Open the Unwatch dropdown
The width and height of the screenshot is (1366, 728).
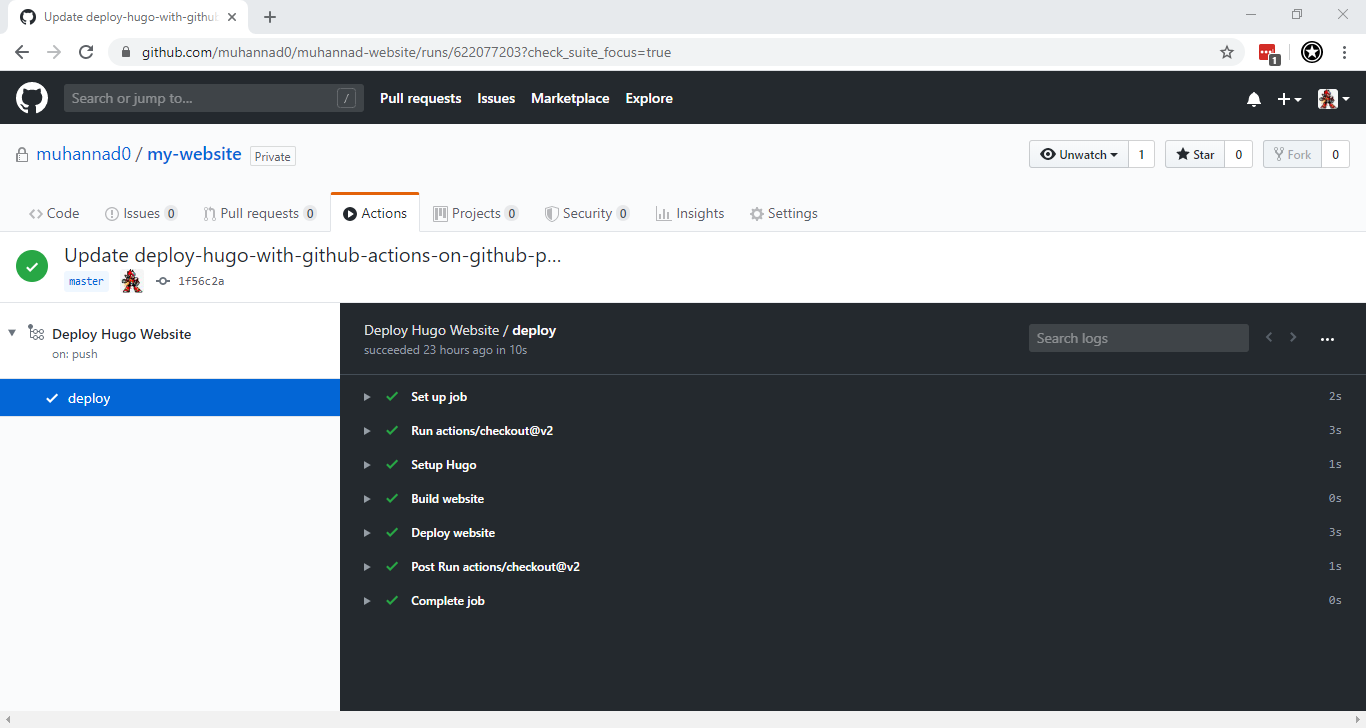click(1079, 154)
